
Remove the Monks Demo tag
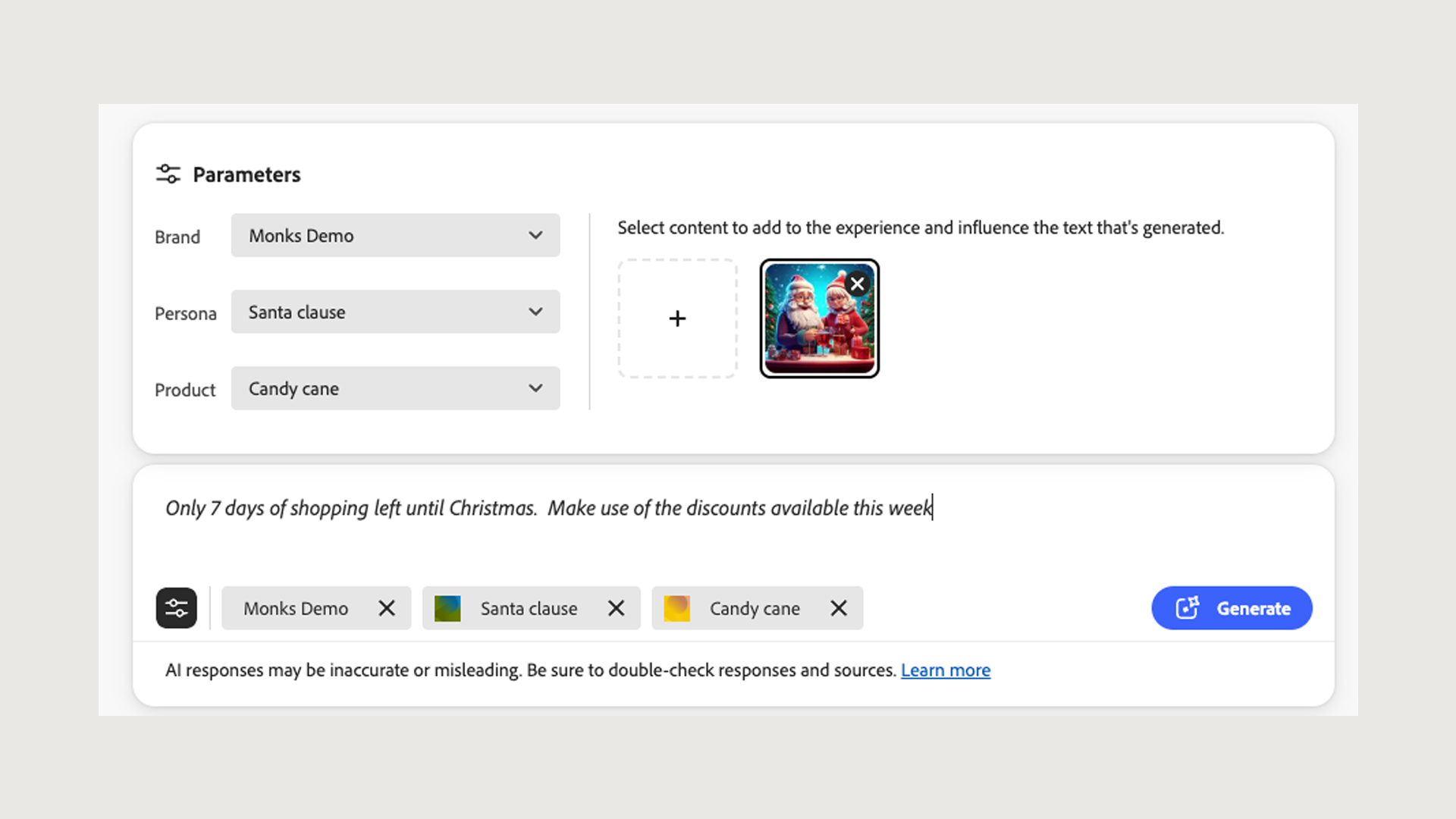(387, 608)
